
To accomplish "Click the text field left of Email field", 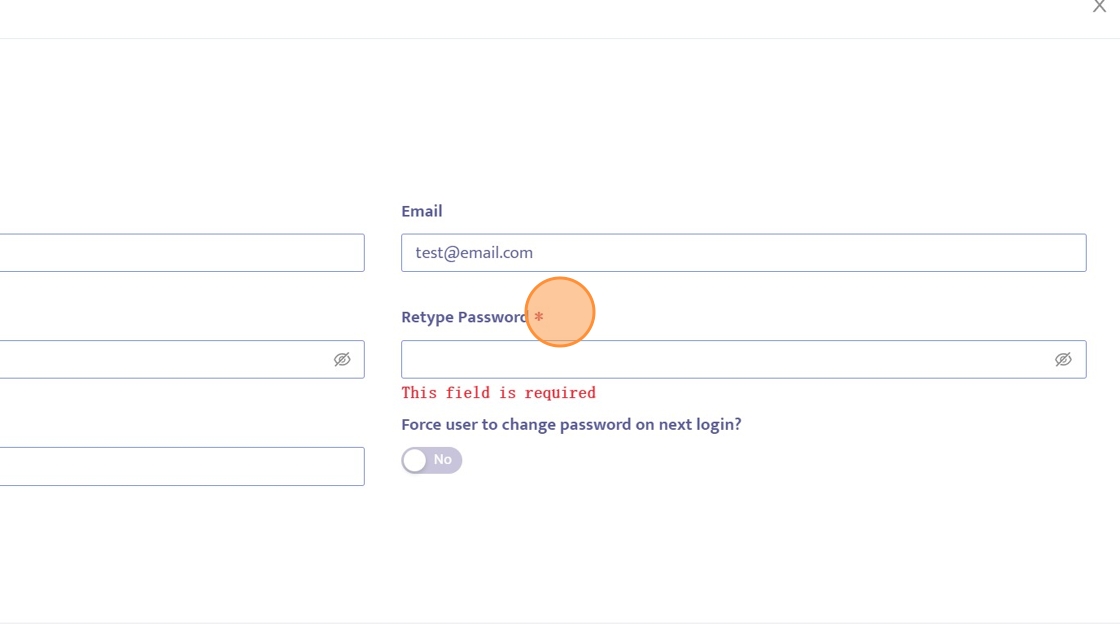I will point(180,253).
